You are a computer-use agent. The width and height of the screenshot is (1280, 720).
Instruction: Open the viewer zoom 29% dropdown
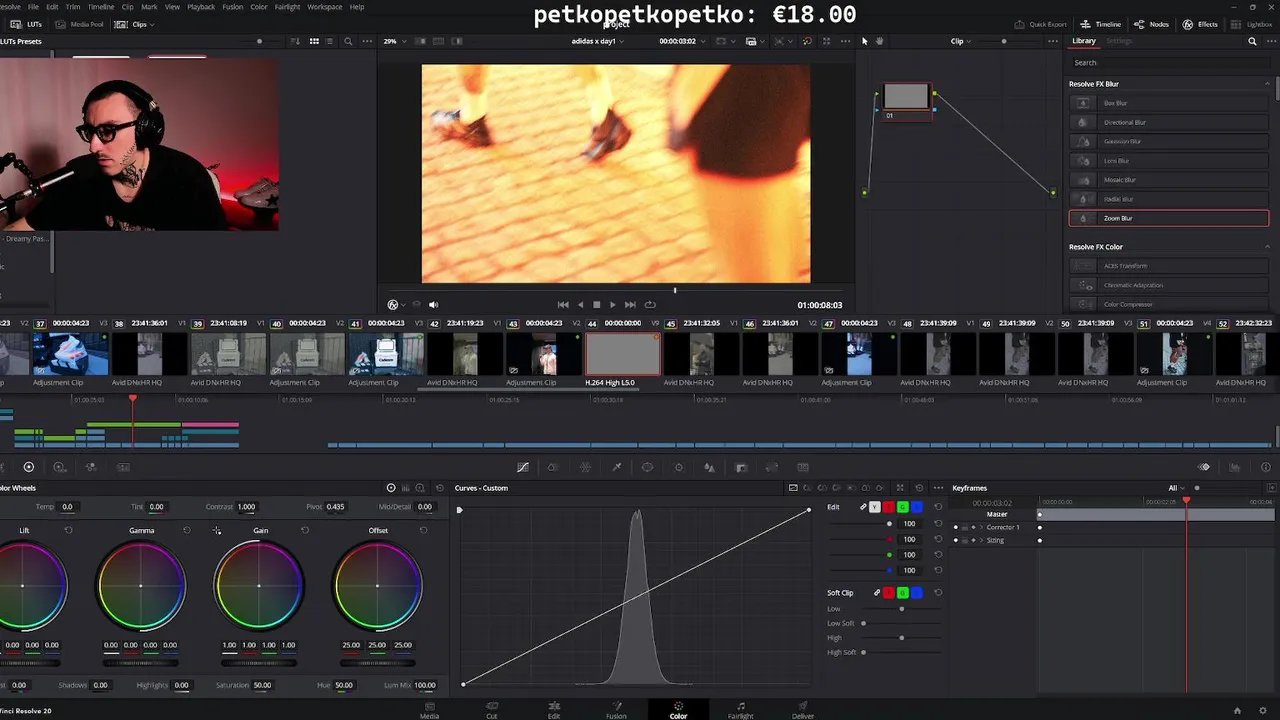coord(394,41)
